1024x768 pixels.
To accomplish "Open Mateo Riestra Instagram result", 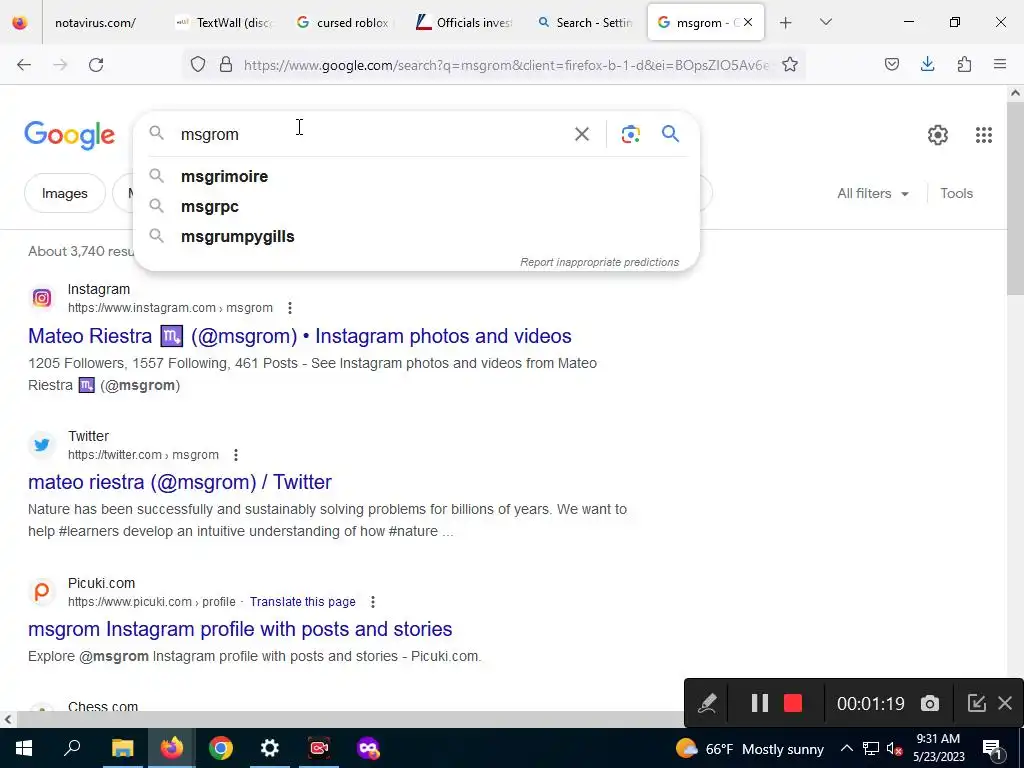I will click(300, 336).
